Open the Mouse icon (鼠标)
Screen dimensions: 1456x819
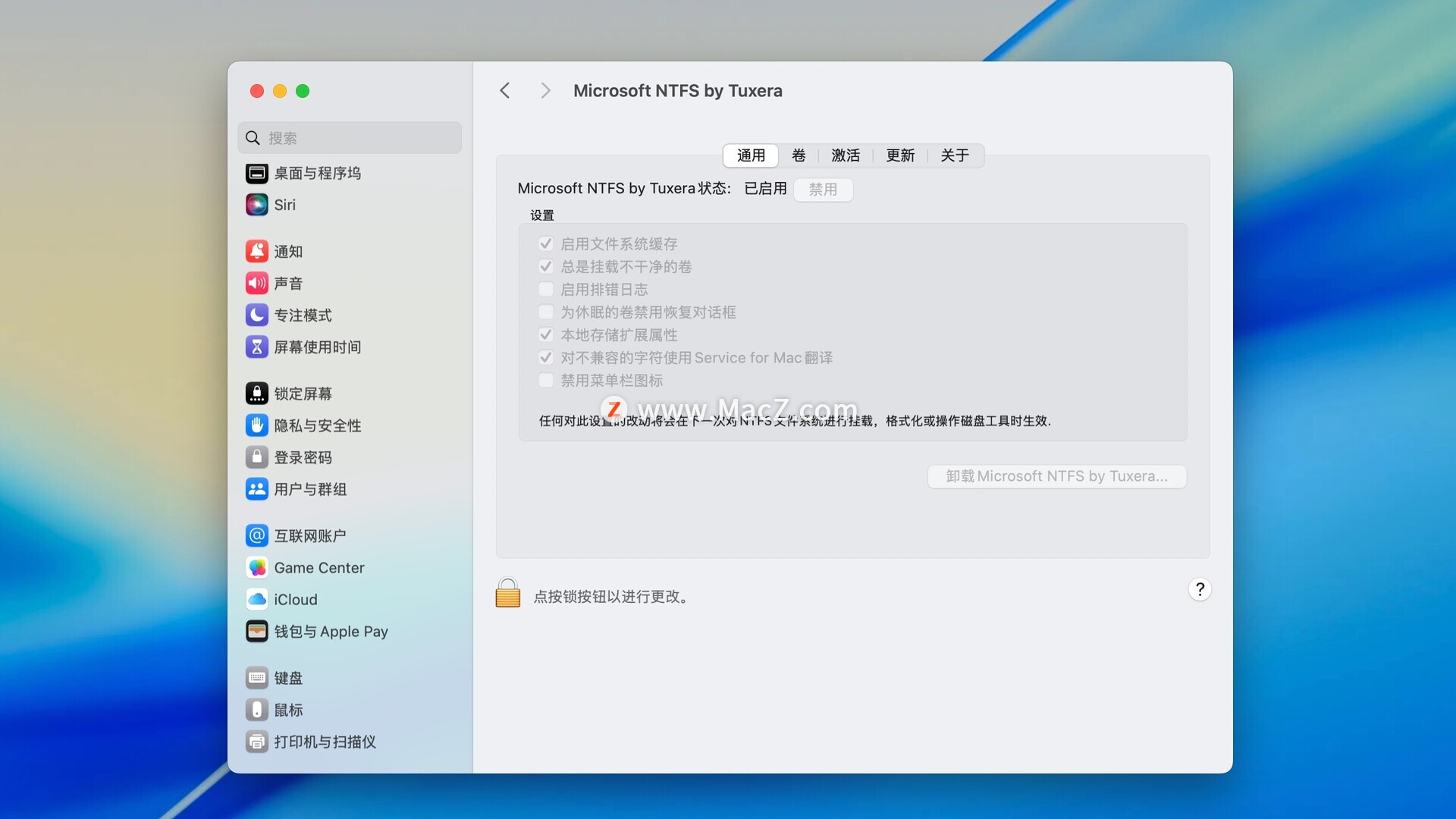(257, 710)
